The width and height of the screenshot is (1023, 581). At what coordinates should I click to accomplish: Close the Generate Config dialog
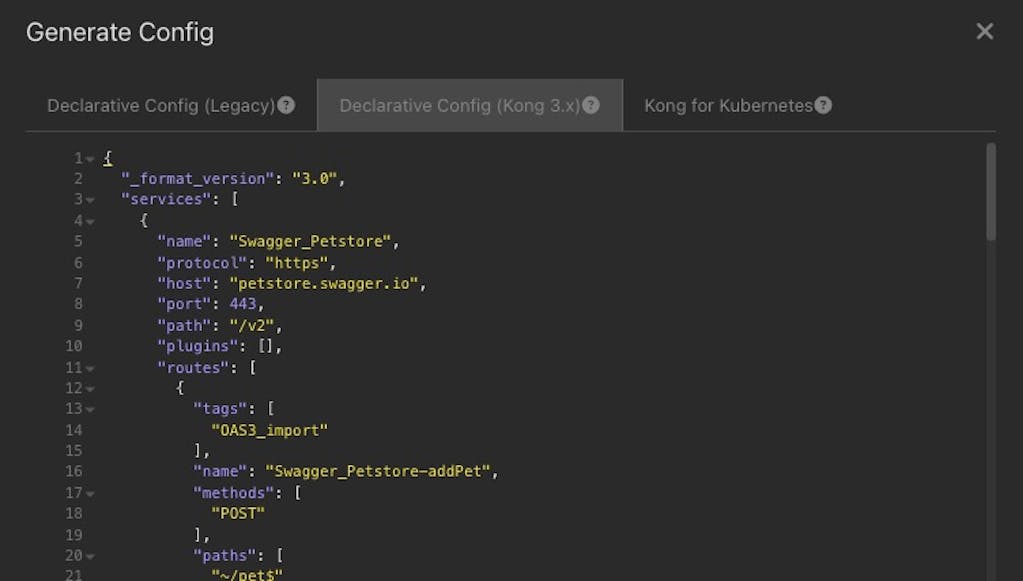coord(984,32)
